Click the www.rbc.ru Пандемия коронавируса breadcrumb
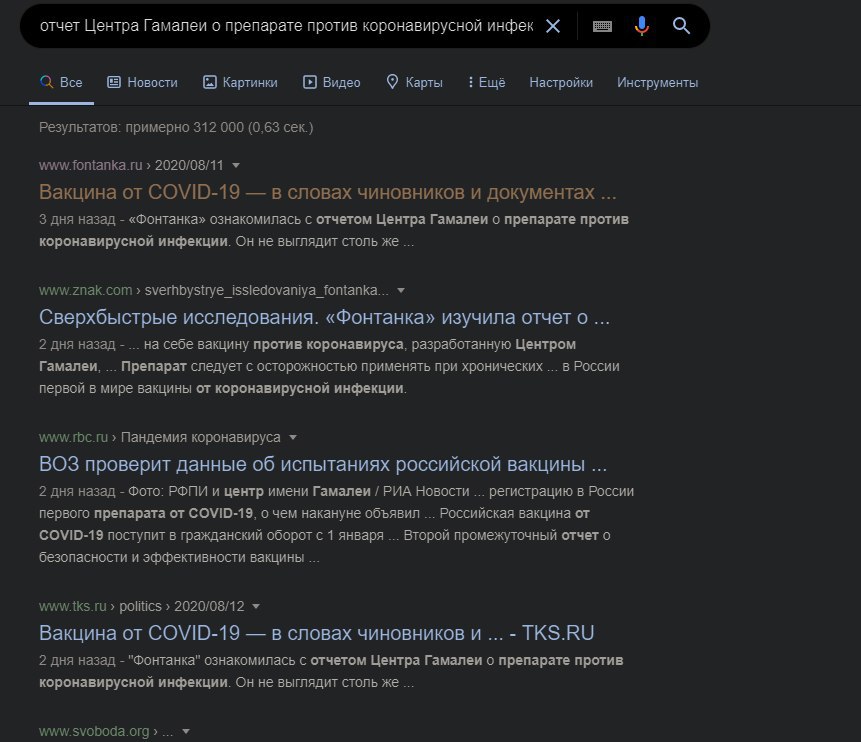 pos(160,438)
